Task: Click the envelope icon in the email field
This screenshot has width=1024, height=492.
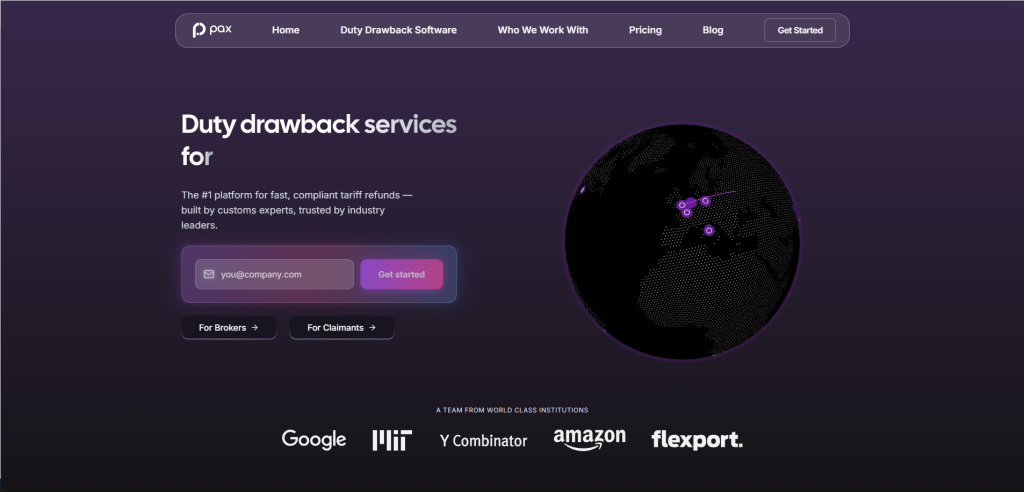Action: pos(209,274)
